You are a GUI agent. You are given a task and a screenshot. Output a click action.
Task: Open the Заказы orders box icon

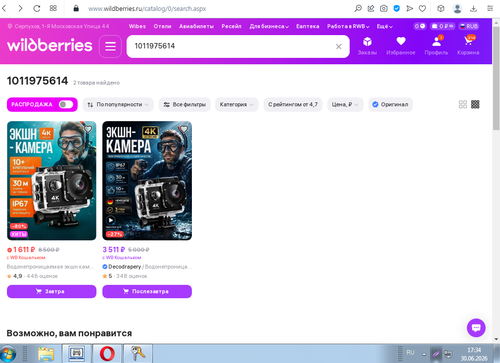point(367,46)
